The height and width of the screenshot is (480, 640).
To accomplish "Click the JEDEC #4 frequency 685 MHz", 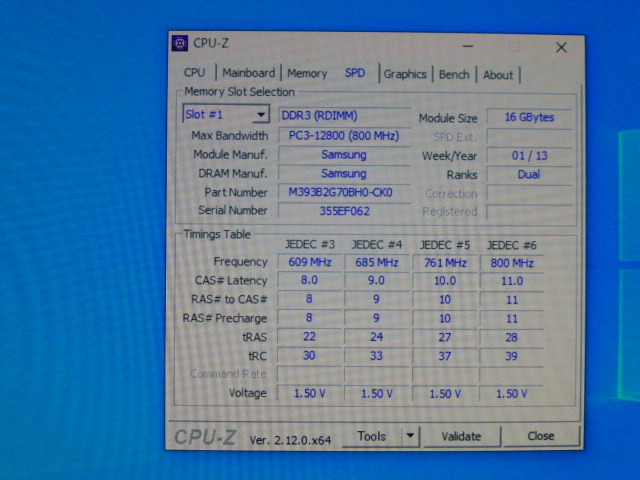I will 376,262.
